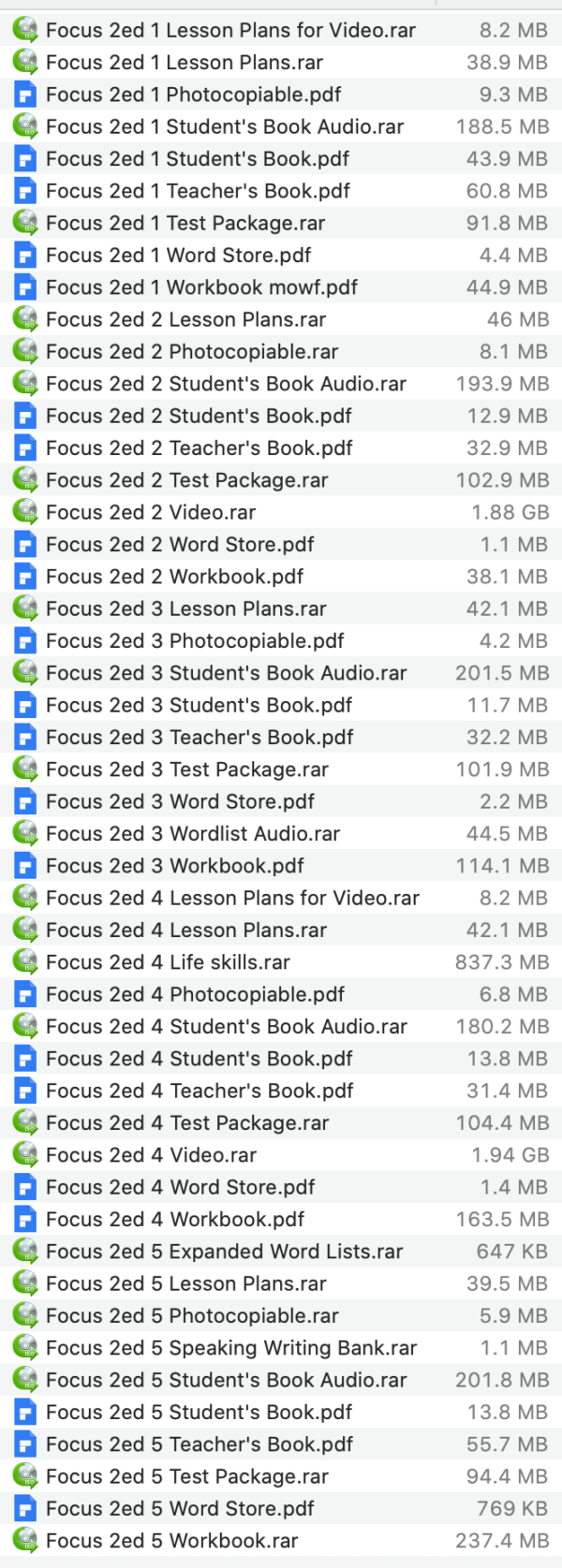
Task: Open Focus 2ed 5 Workbook.rar
Action: [x=173, y=1540]
